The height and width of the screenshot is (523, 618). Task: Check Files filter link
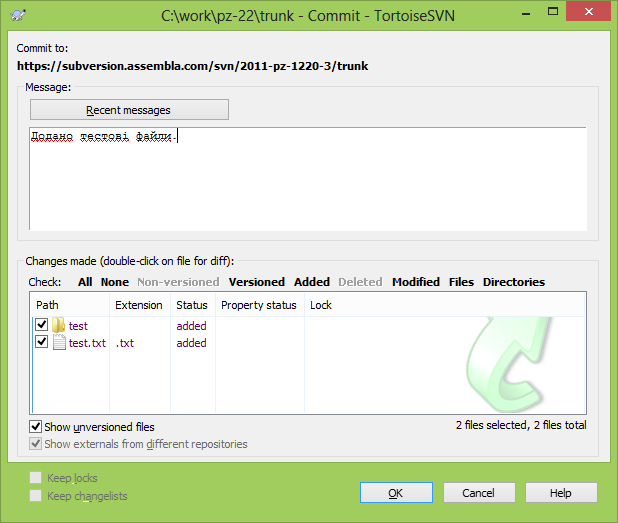tap(461, 282)
